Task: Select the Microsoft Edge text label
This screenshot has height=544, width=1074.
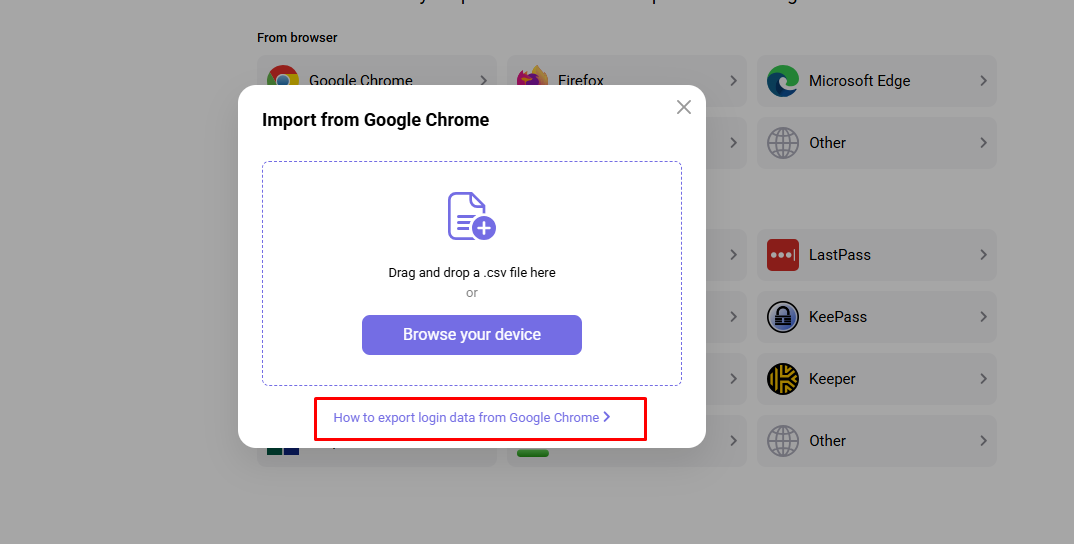Action: (859, 81)
